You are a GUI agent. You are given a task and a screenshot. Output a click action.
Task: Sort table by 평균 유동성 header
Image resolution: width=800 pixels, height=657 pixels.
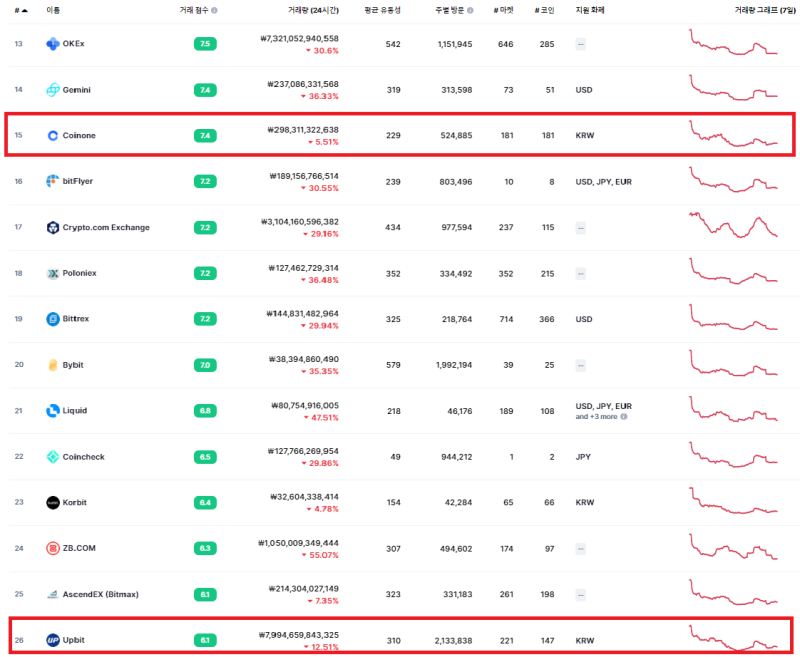pyautogui.click(x=382, y=10)
